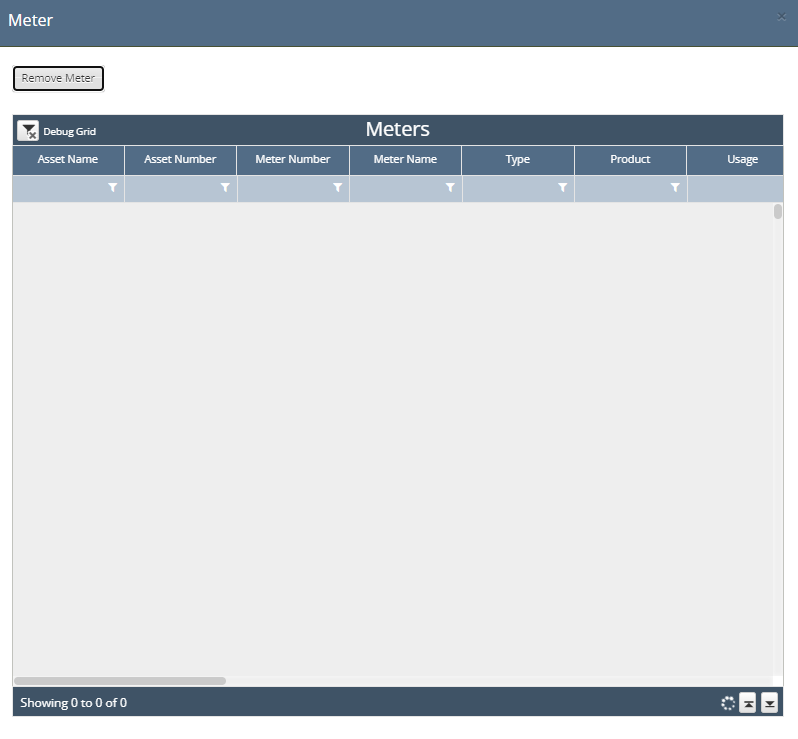The height and width of the screenshot is (739, 798).
Task: Open the Meter Number filter icon
Action: tap(337, 188)
